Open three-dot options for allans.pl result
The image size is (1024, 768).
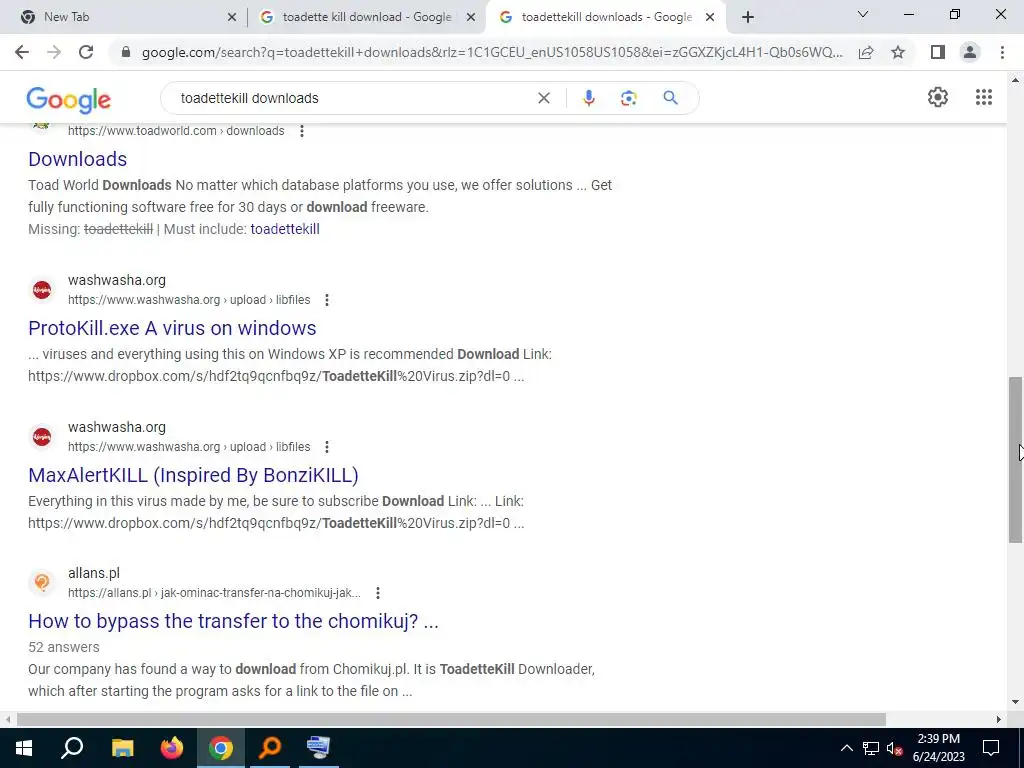pyautogui.click(x=377, y=593)
